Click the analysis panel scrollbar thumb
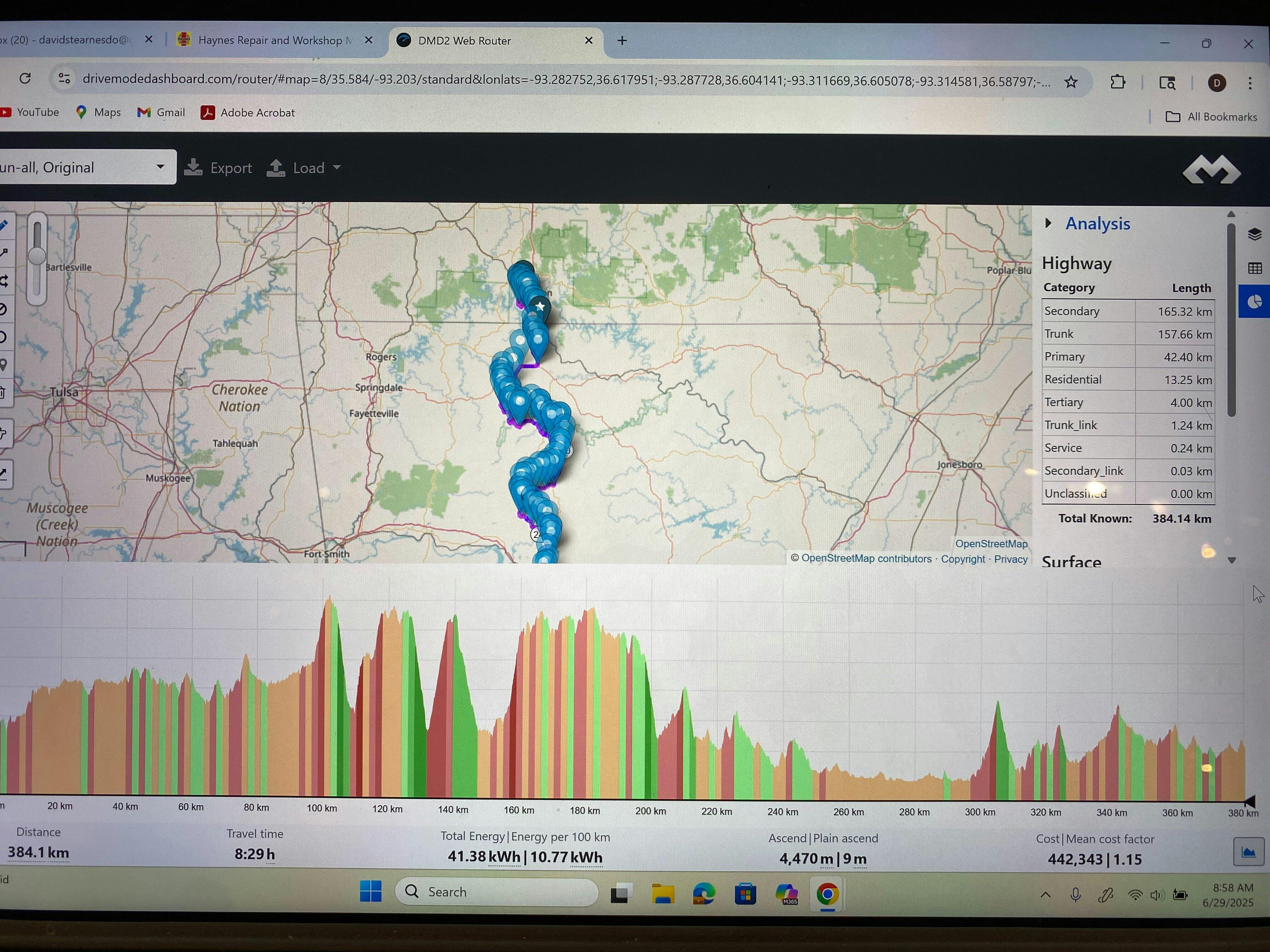The width and height of the screenshot is (1270, 952). pos(1232,320)
